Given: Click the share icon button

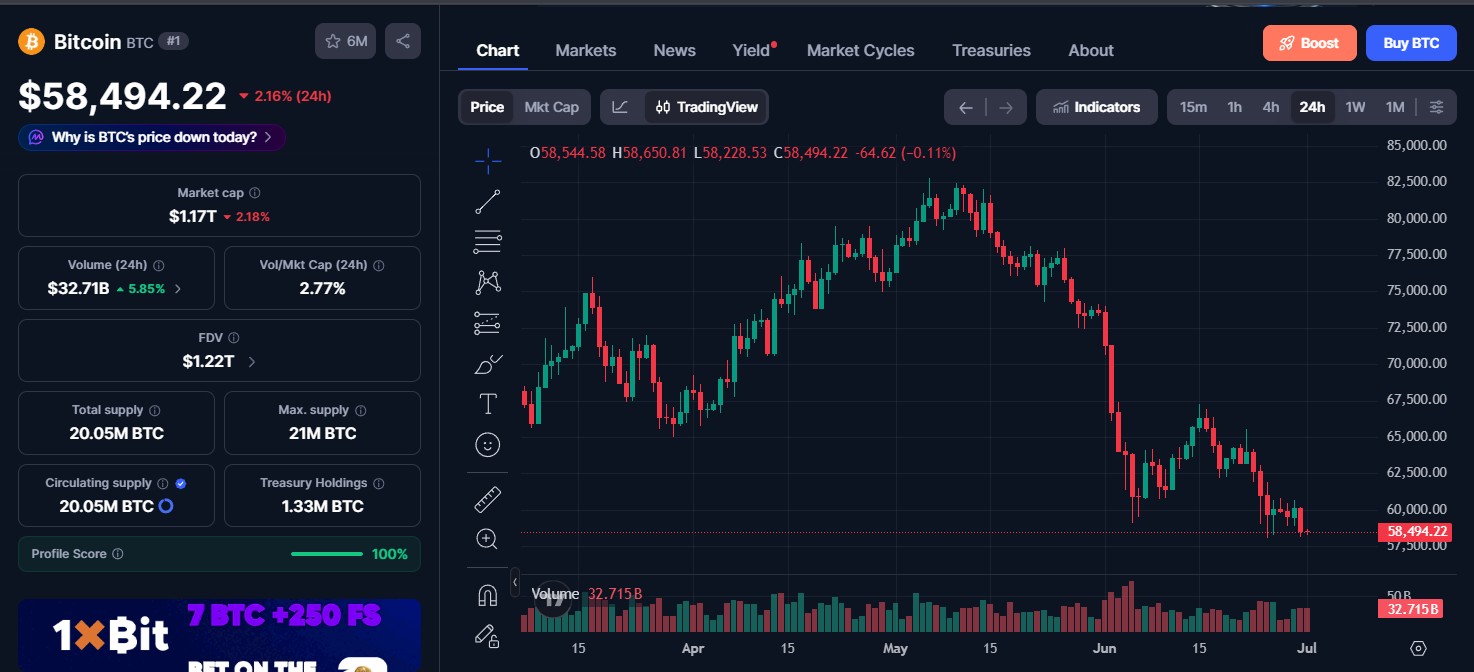Looking at the screenshot, I should pyautogui.click(x=403, y=41).
